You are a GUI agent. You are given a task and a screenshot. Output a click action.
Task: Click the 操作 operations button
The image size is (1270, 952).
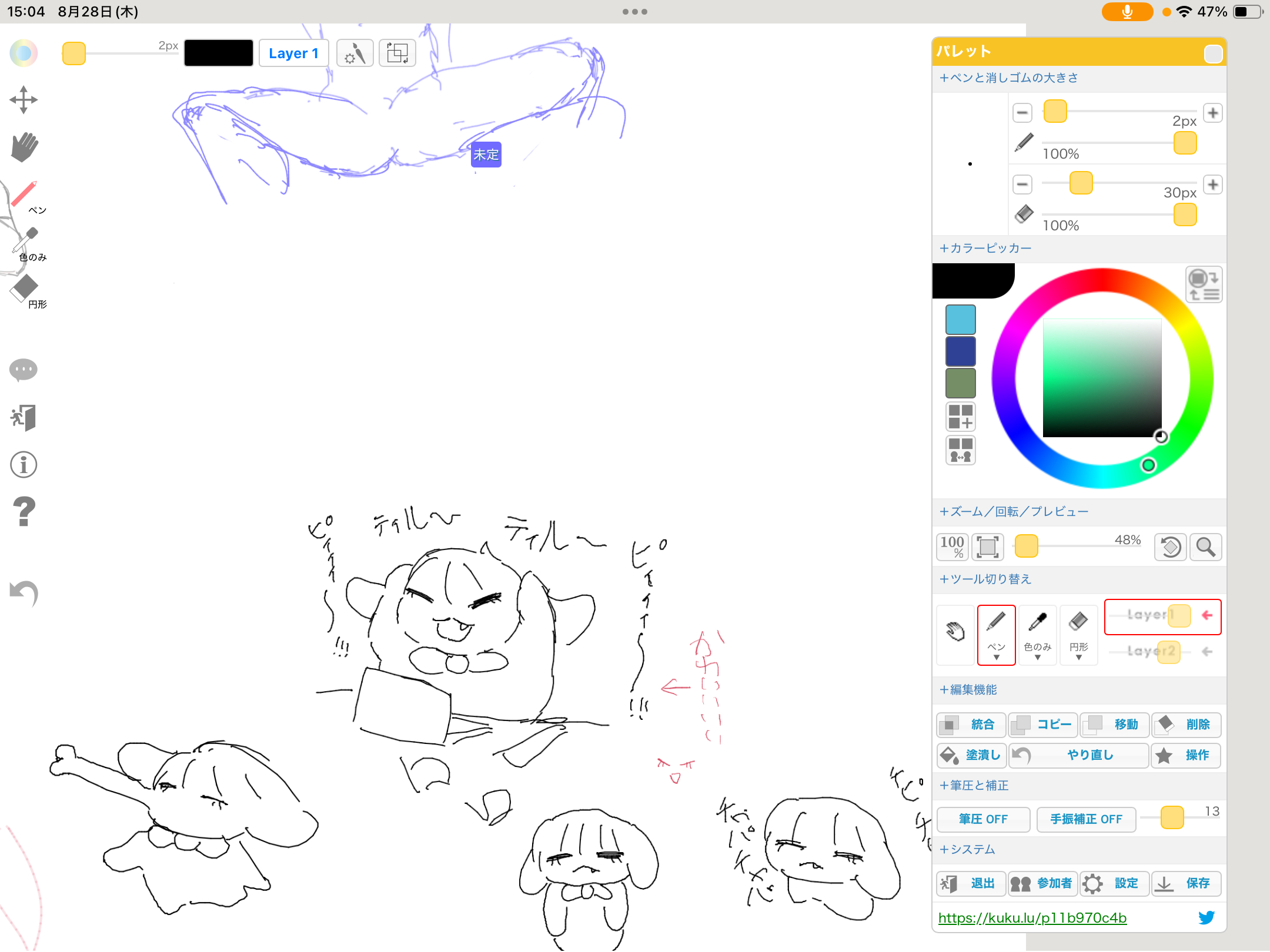[1187, 755]
